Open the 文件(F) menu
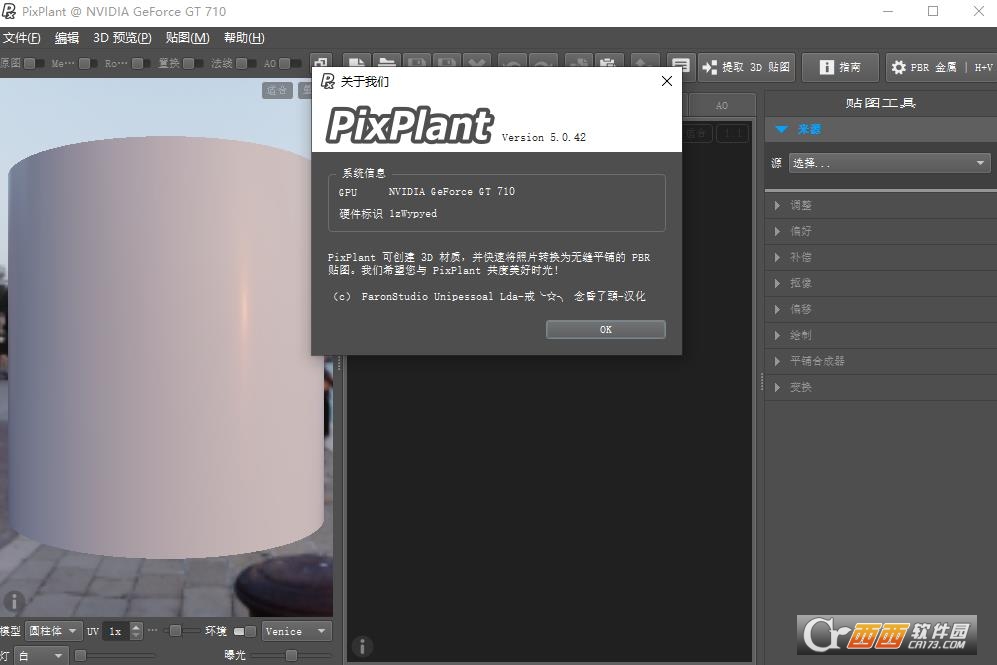 click(22, 38)
